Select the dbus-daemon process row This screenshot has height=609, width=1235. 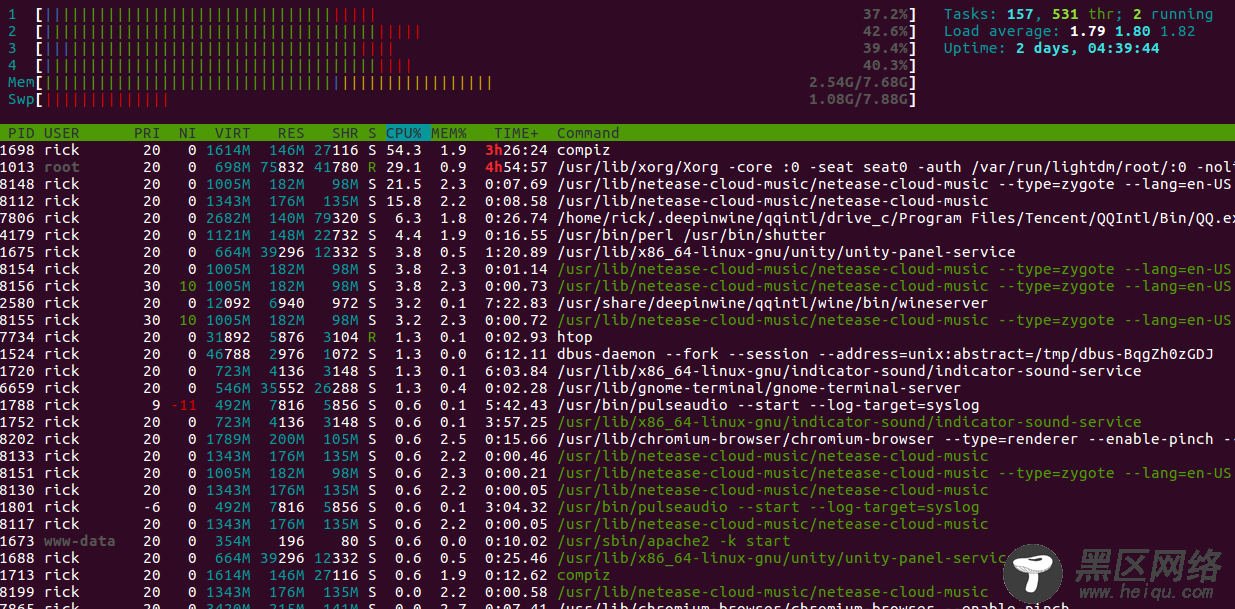(x=617, y=354)
